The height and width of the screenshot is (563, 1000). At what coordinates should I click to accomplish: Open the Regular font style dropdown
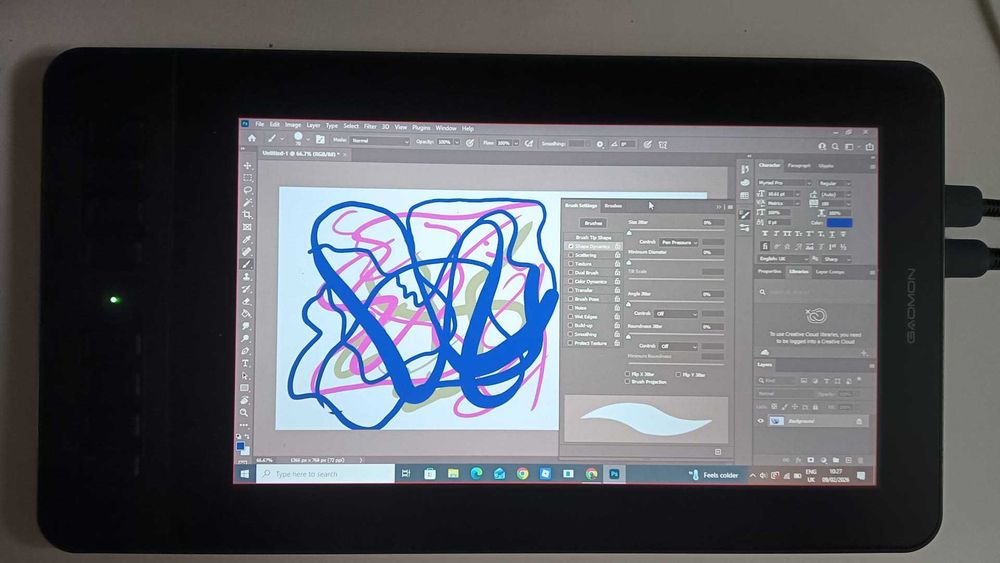(835, 184)
